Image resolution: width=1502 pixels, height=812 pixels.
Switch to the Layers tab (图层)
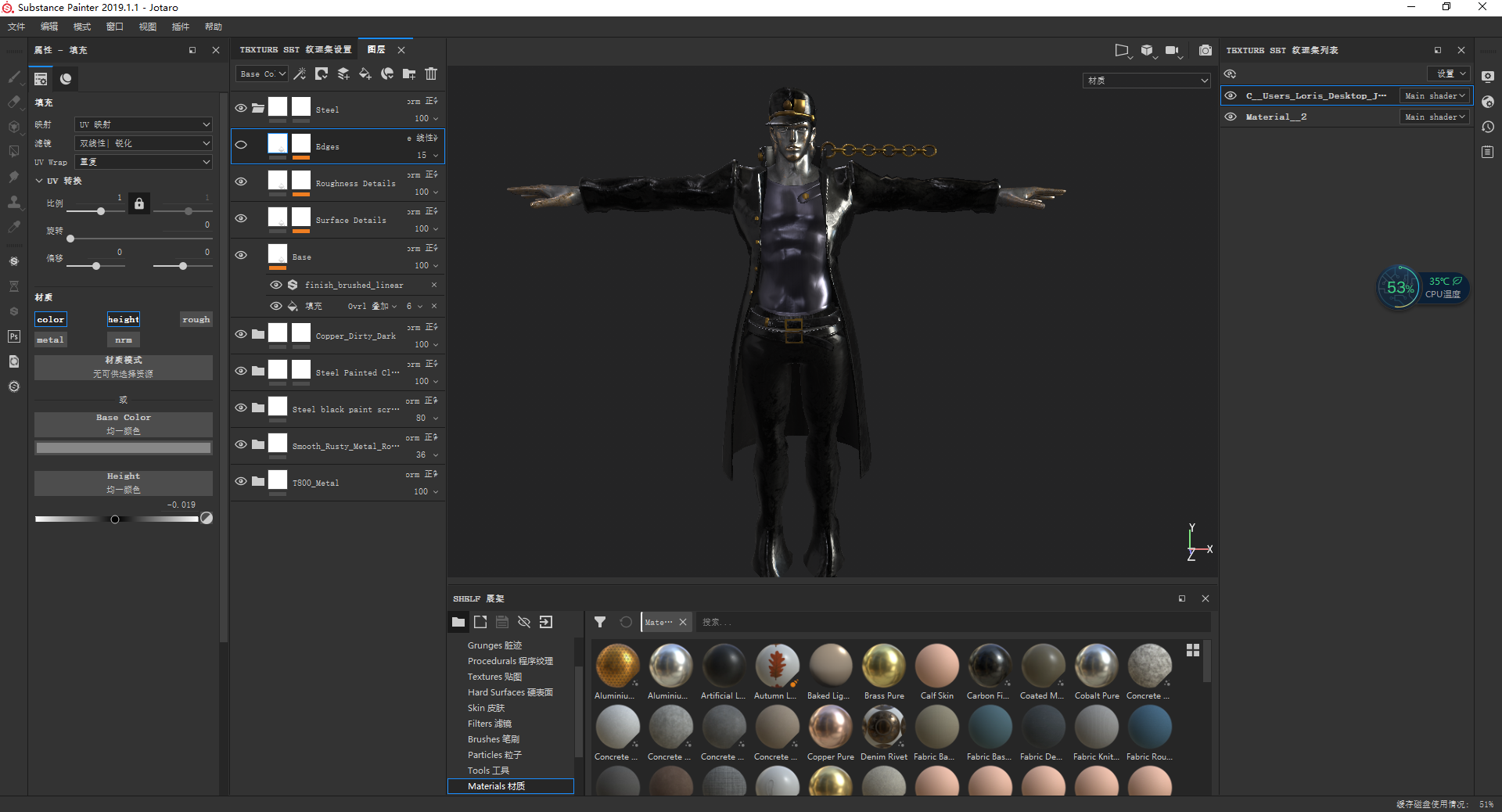pyautogui.click(x=377, y=49)
